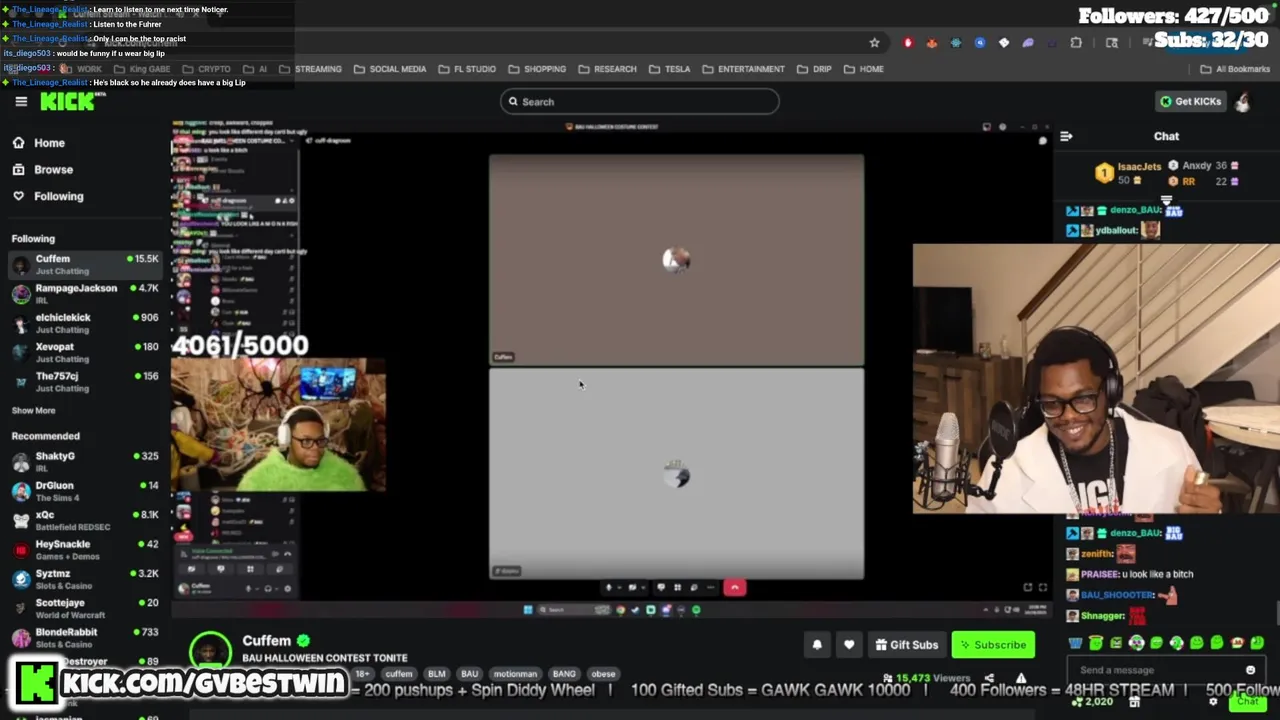Open elchiclekick channel in sidebar

click(85, 323)
